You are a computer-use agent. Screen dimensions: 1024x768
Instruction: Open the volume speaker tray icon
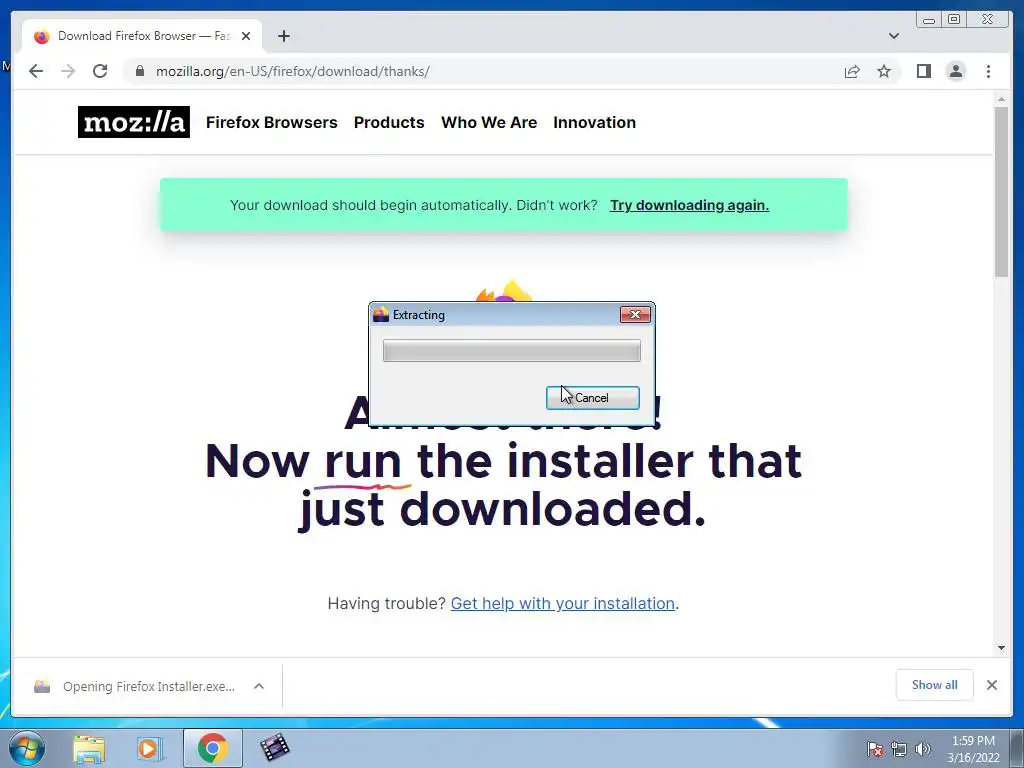[x=922, y=749]
